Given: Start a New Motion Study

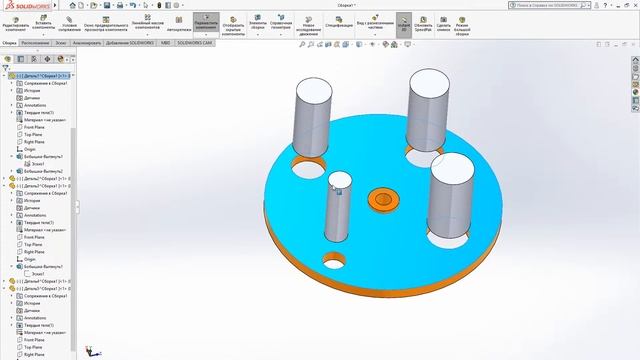Looking at the screenshot, I should pos(308,27).
